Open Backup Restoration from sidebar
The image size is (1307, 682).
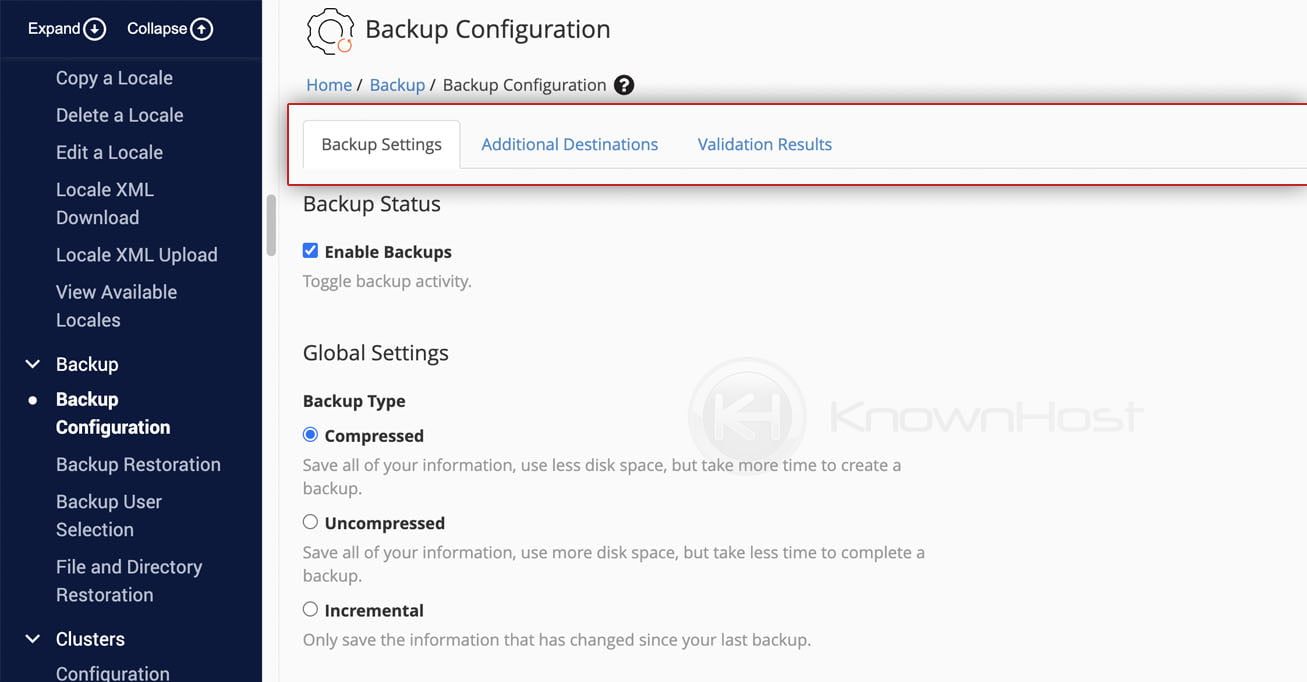[x=138, y=464]
